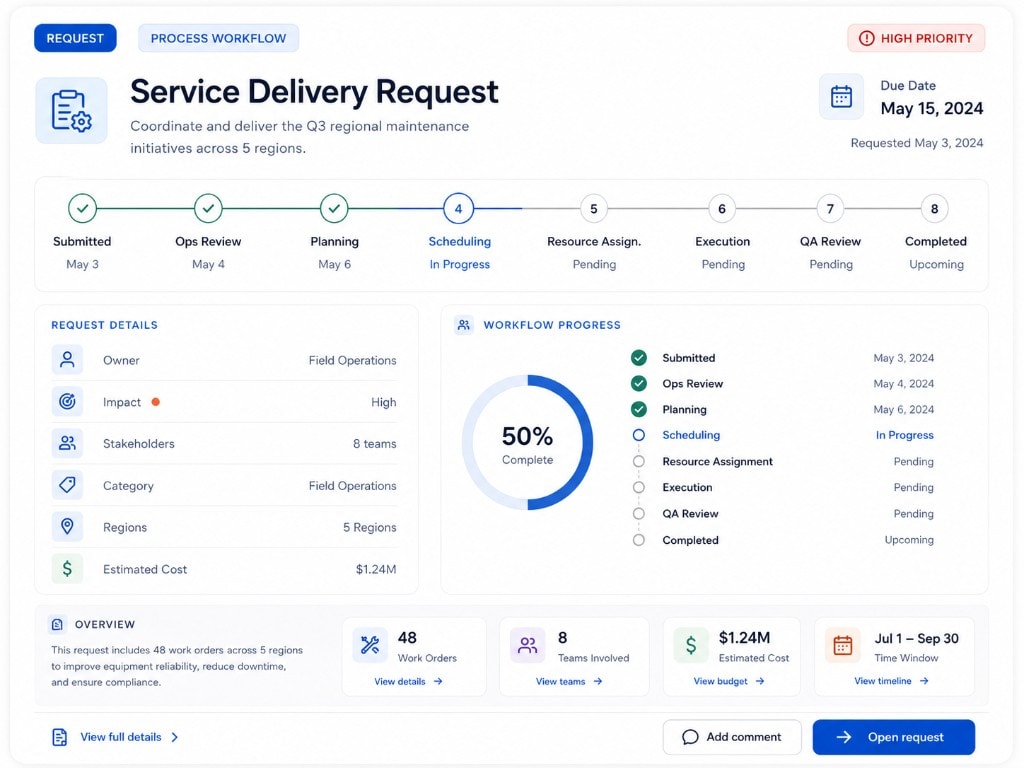The width and height of the screenshot is (1024, 768).
Task: Click the Jul 1 – Sep 30 time window
Action: (x=917, y=639)
